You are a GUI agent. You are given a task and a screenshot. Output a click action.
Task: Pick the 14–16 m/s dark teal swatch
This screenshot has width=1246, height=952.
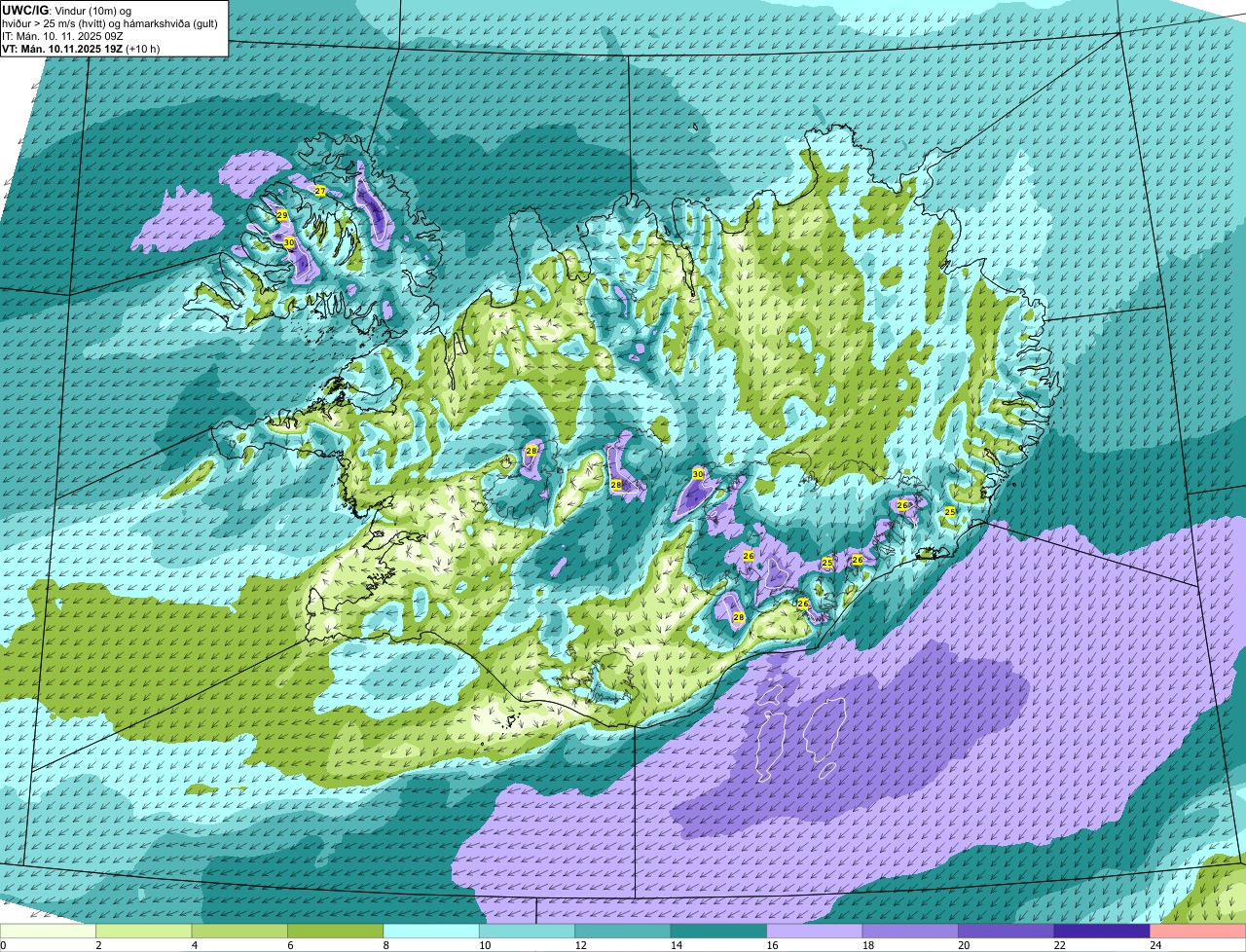pos(719,931)
